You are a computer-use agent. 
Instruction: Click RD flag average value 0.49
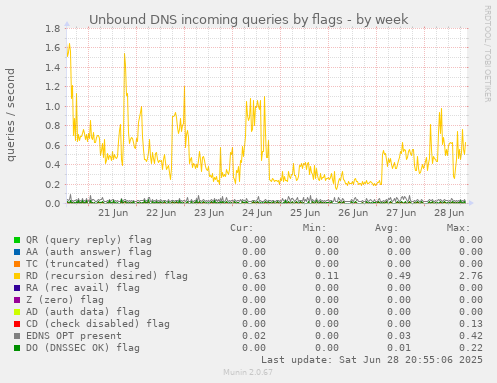399,276
